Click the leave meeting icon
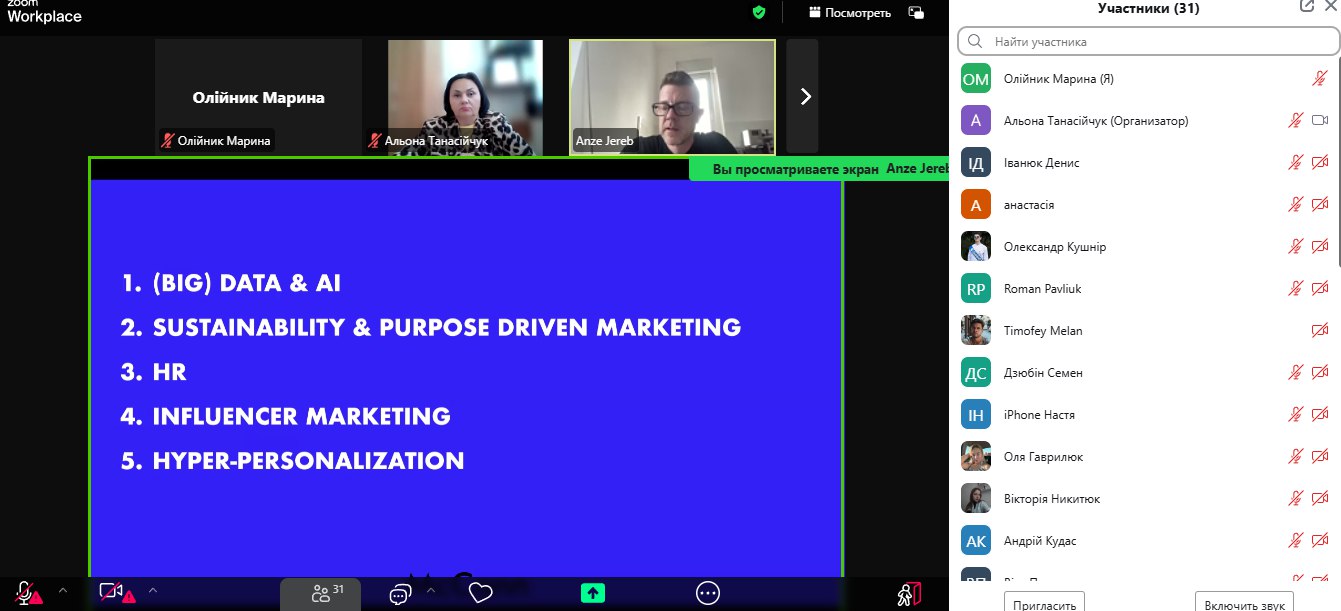The width and height of the screenshot is (1341, 611). 908,593
